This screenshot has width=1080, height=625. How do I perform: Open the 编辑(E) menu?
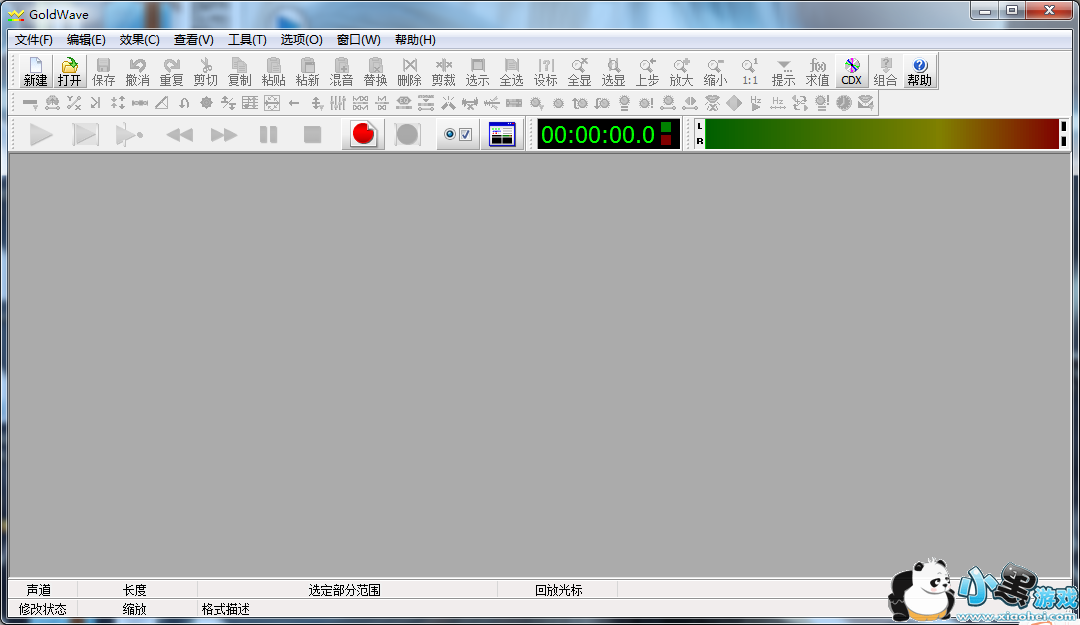pos(86,40)
